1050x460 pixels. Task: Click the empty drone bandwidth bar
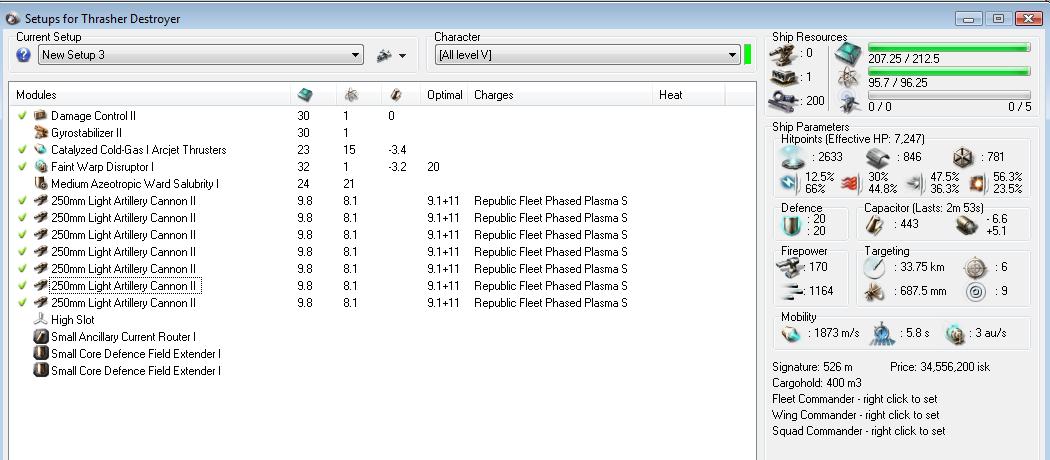949,95
